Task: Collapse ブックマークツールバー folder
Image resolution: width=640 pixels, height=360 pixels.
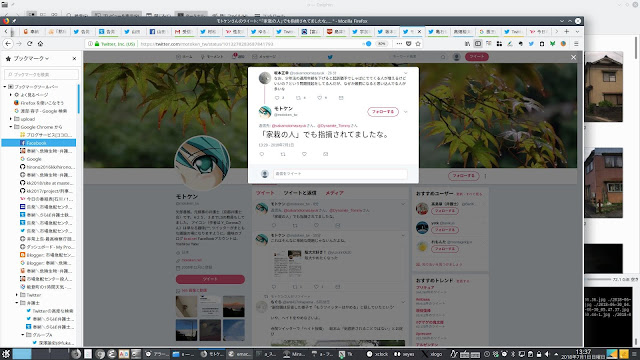Action: coord(5,87)
